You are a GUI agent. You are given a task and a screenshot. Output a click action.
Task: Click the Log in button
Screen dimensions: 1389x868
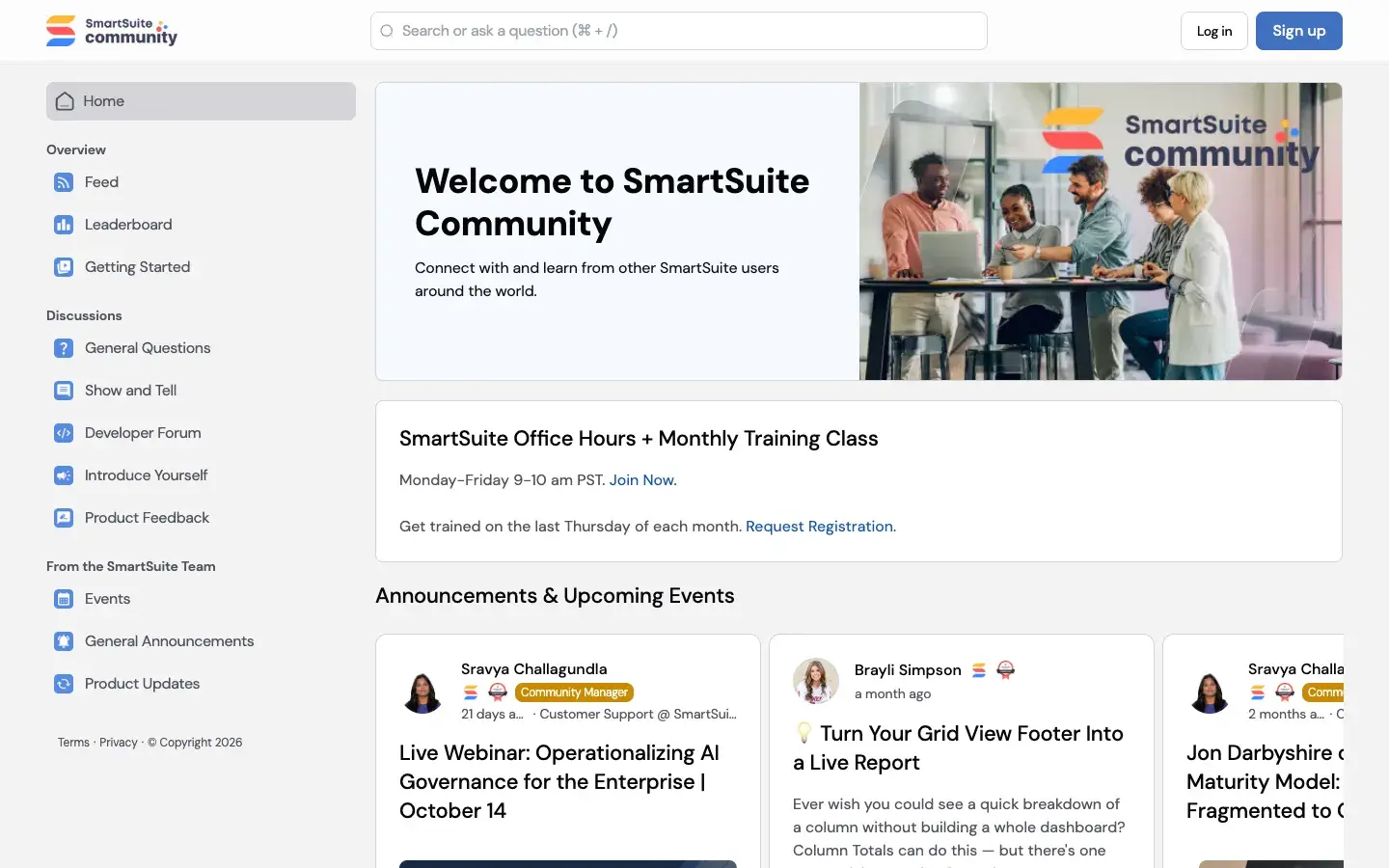click(x=1214, y=31)
